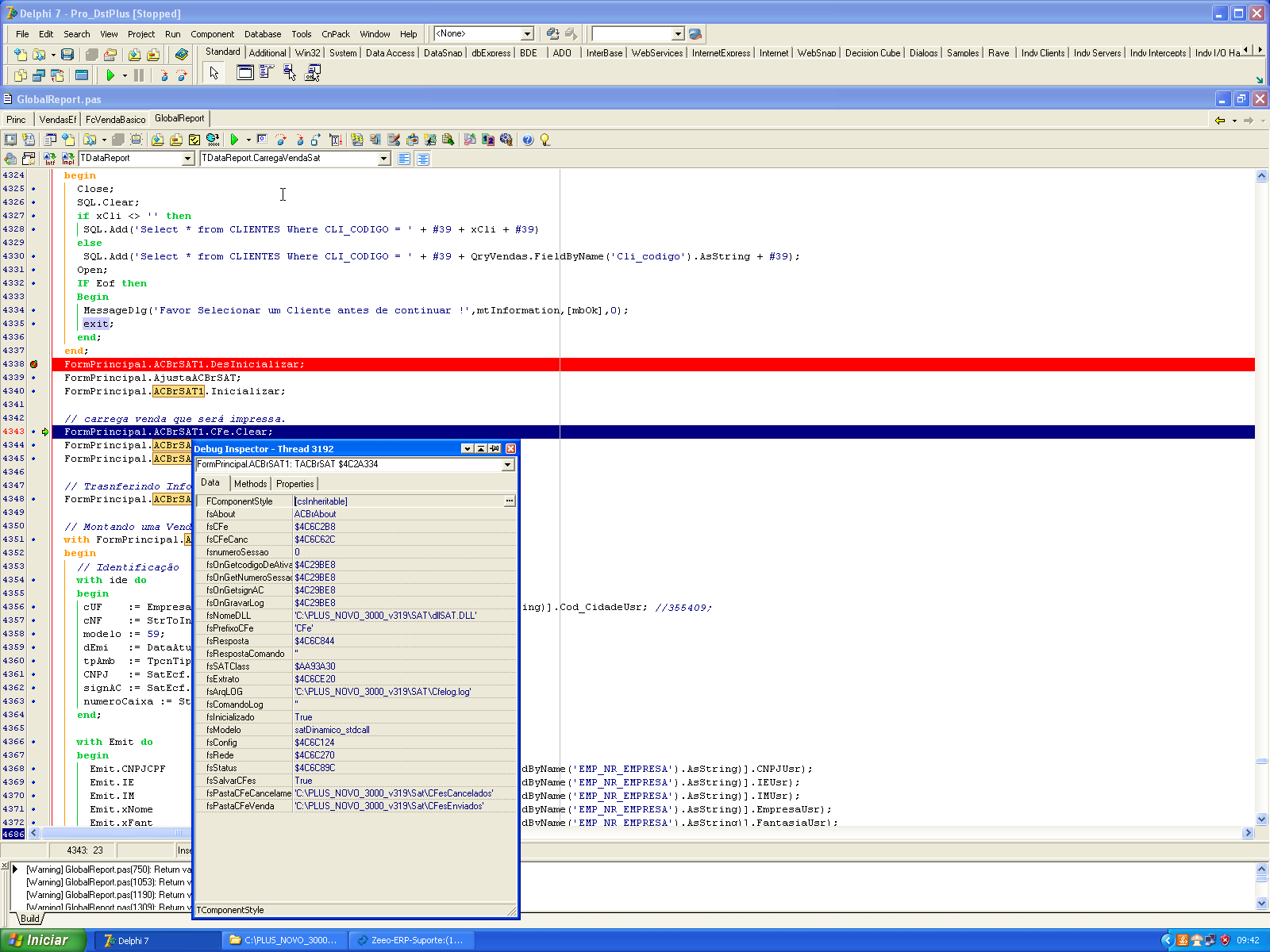Click the navigate back arrow in editor
The width and height of the screenshot is (1270, 952).
(1220, 121)
